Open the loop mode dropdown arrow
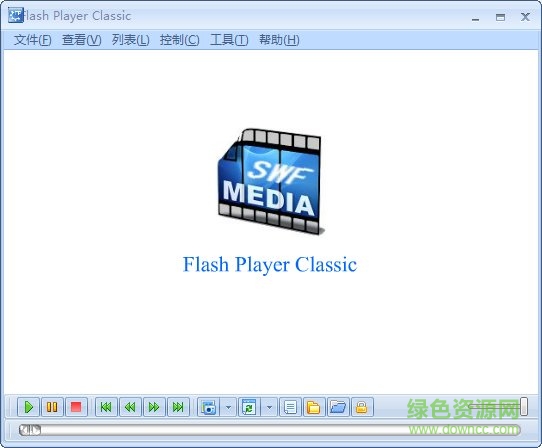Screen dimensions: 542x448 pyautogui.click(x=269, y=407)
